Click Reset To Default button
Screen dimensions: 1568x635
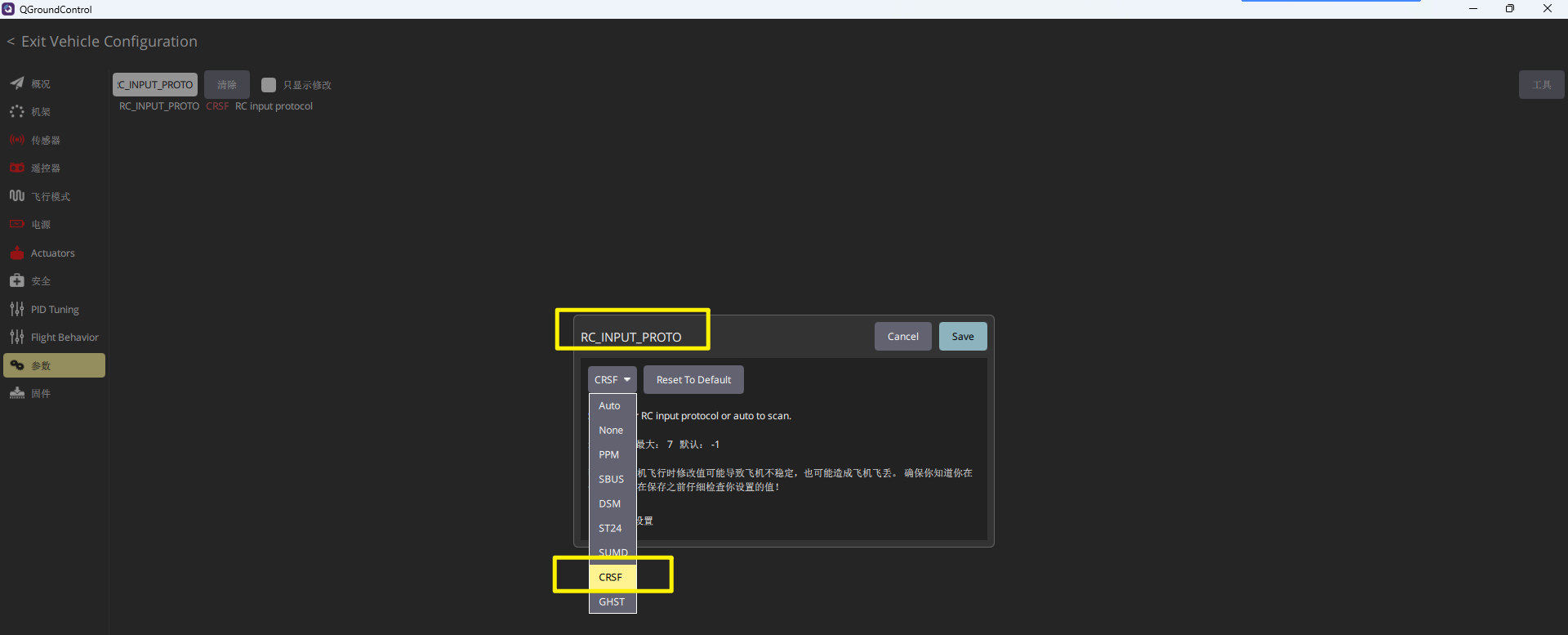point(693,380)
